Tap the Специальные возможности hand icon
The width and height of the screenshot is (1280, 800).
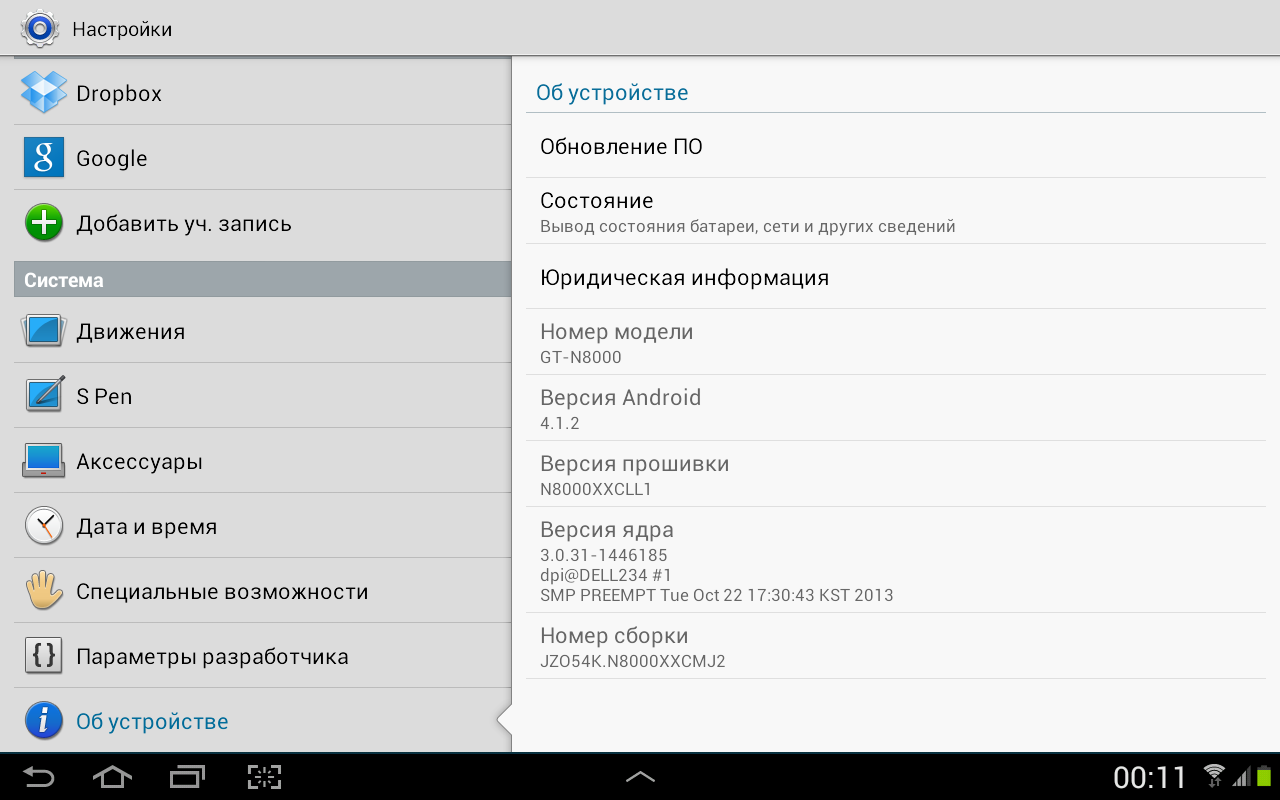[x=44, y=591]
